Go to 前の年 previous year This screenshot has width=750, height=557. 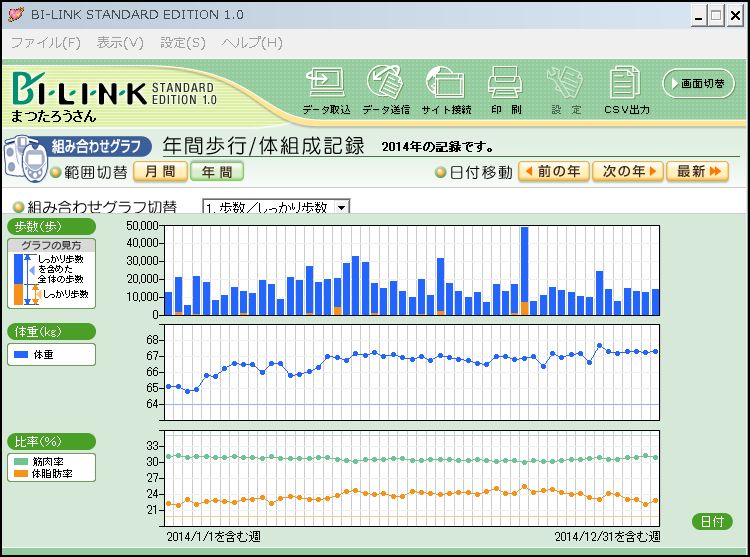tap(552, 172)
